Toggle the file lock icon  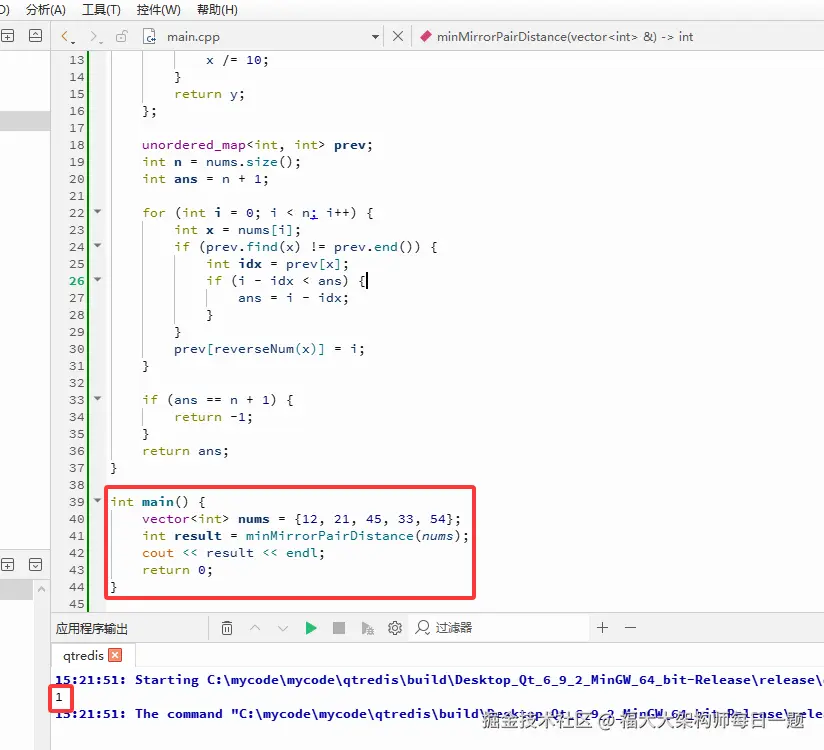[x=122, y=36]
